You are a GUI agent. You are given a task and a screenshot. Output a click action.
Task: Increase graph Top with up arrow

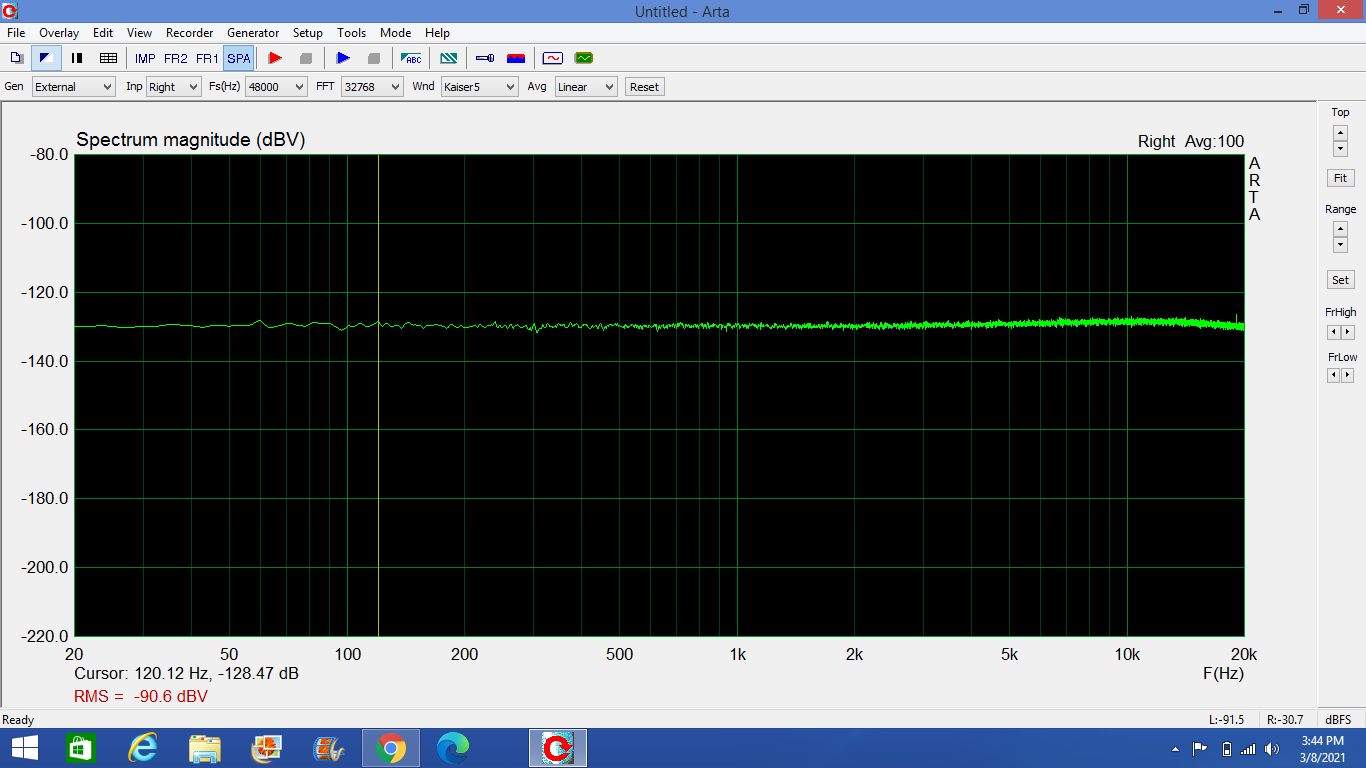[1340, 133]
